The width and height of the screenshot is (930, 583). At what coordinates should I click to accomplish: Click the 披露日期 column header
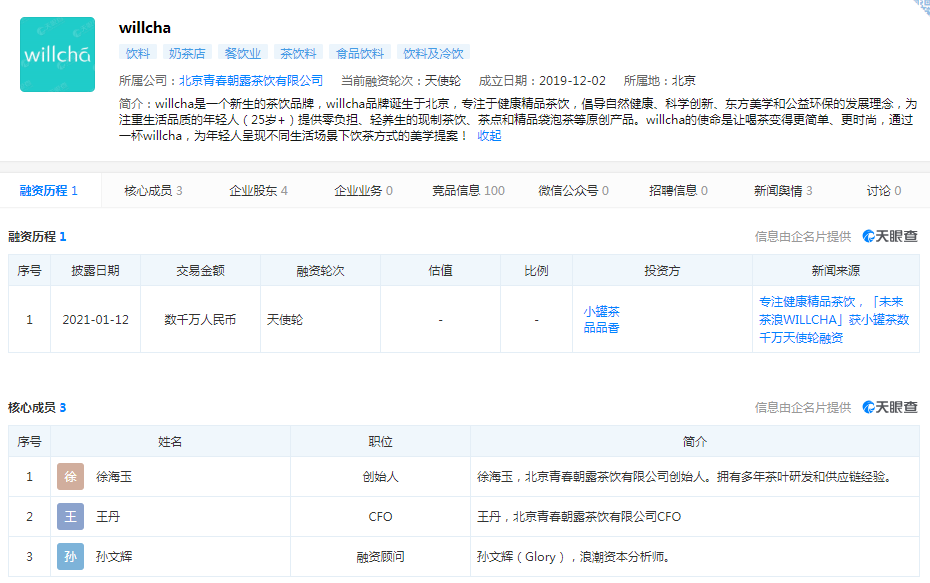(95, 270)
